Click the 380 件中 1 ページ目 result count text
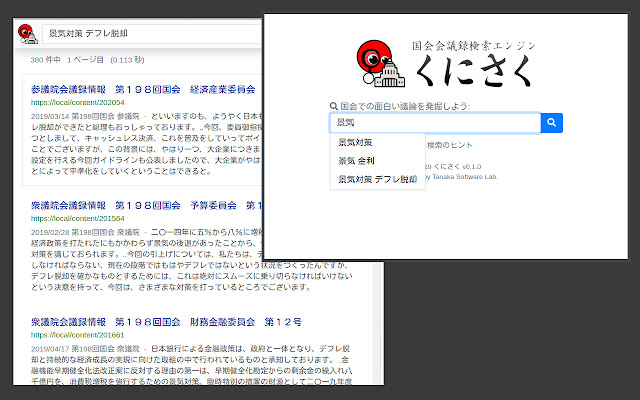Image resolution: width=640 pixels, height=400 pixels. (x=87, y=60)
